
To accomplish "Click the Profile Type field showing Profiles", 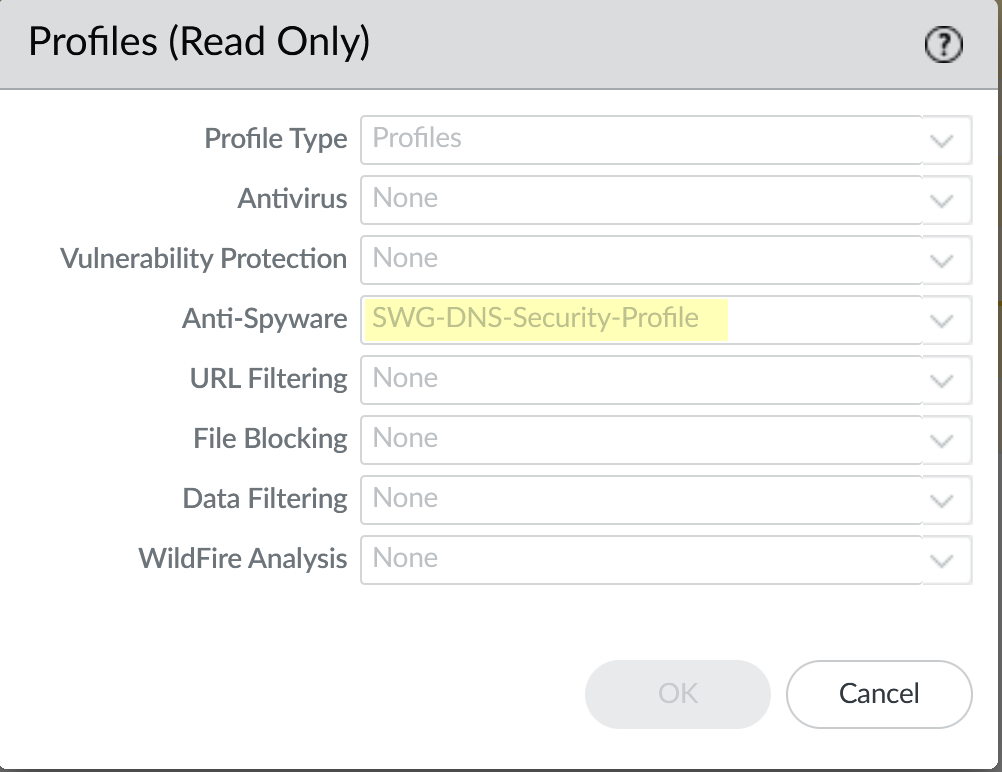I will (x=640, y=139).
